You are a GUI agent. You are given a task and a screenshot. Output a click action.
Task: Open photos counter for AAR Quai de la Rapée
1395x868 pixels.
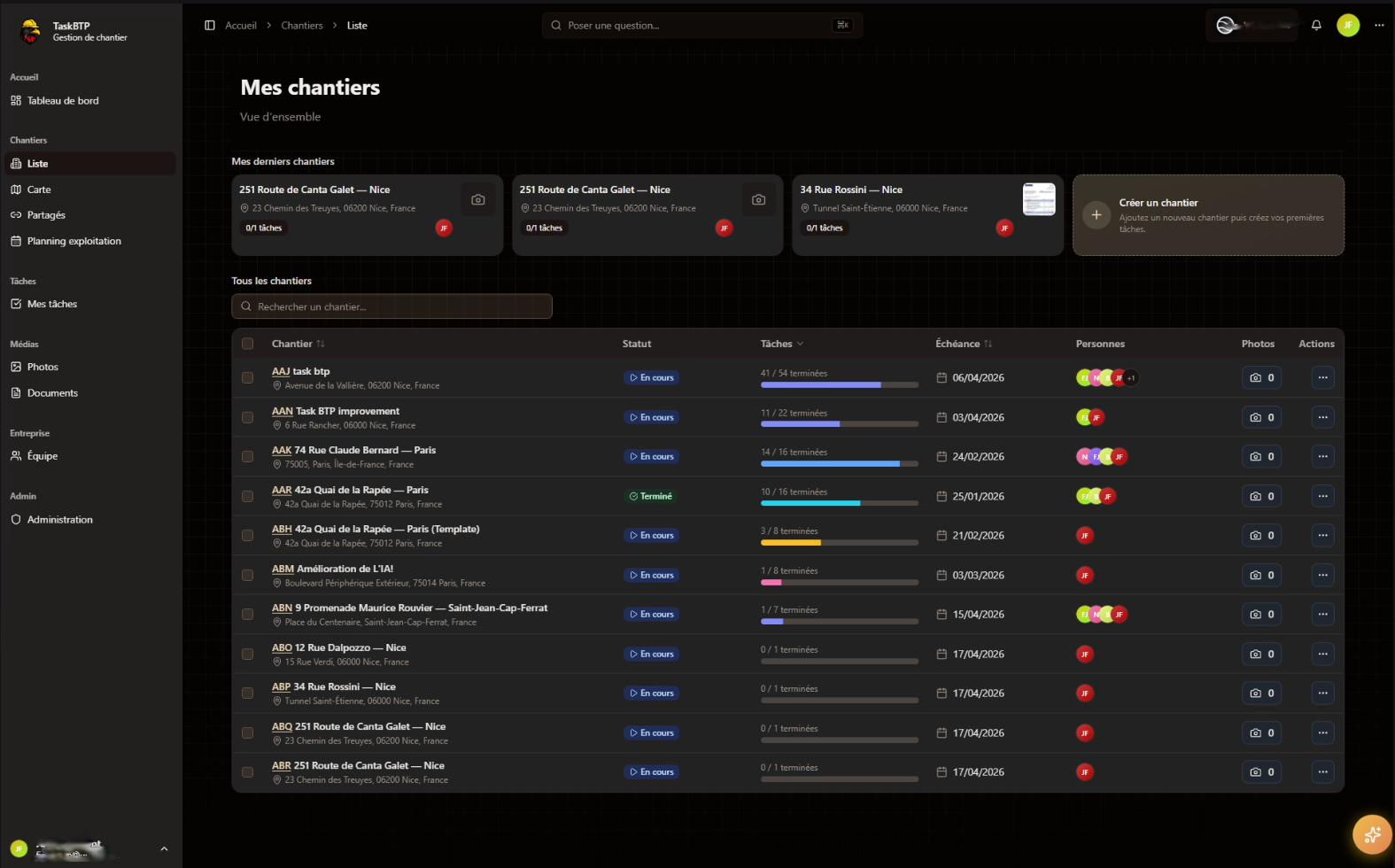pos(1261,496)
